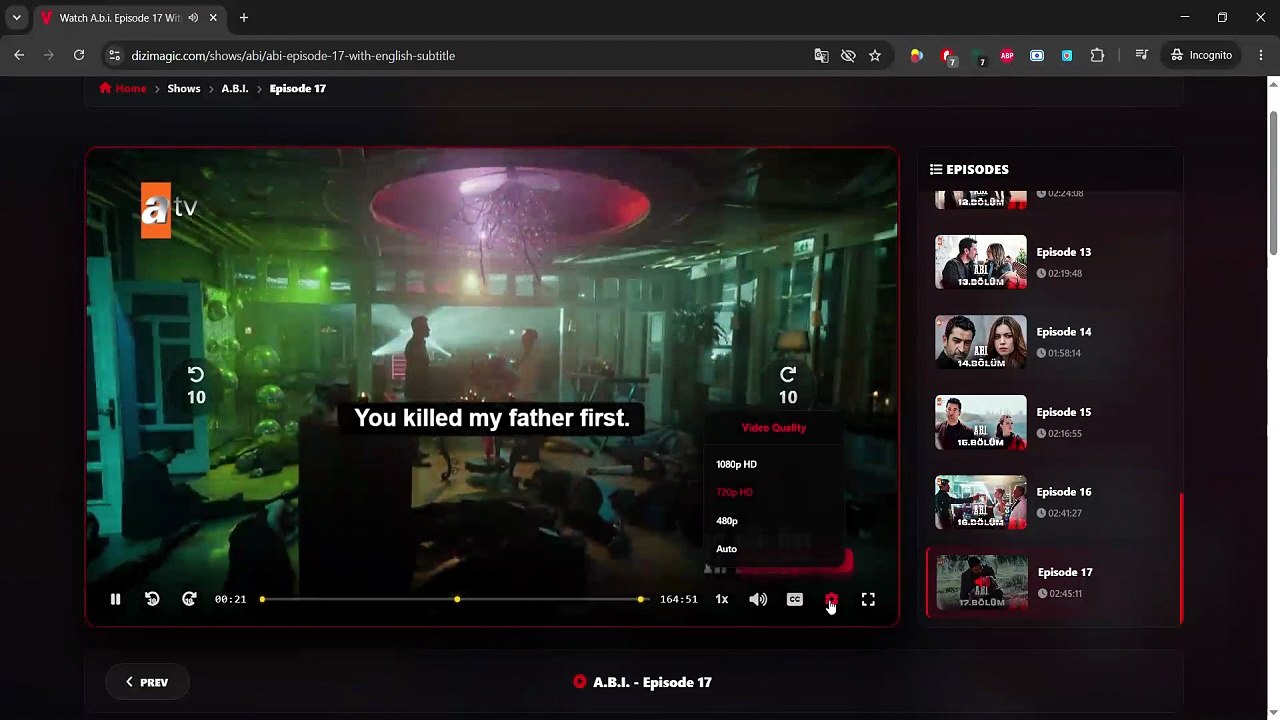Close the video quality settings gear
This screenshot has height=720, width=1280.
[x=831, y=599]
